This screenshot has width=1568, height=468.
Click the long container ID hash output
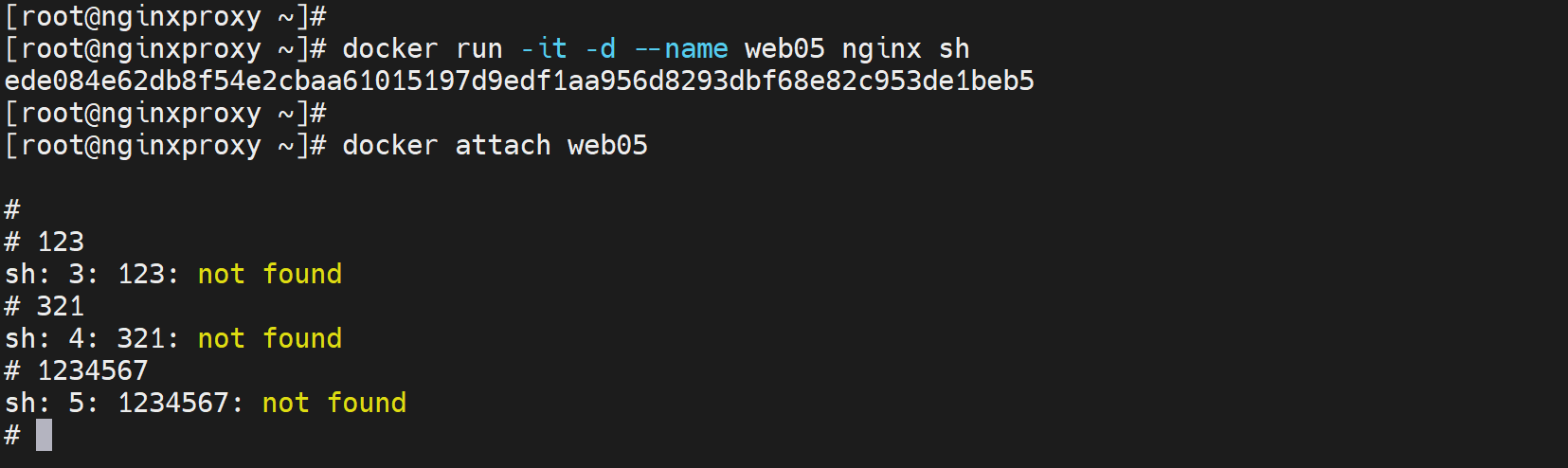(519, 81)
